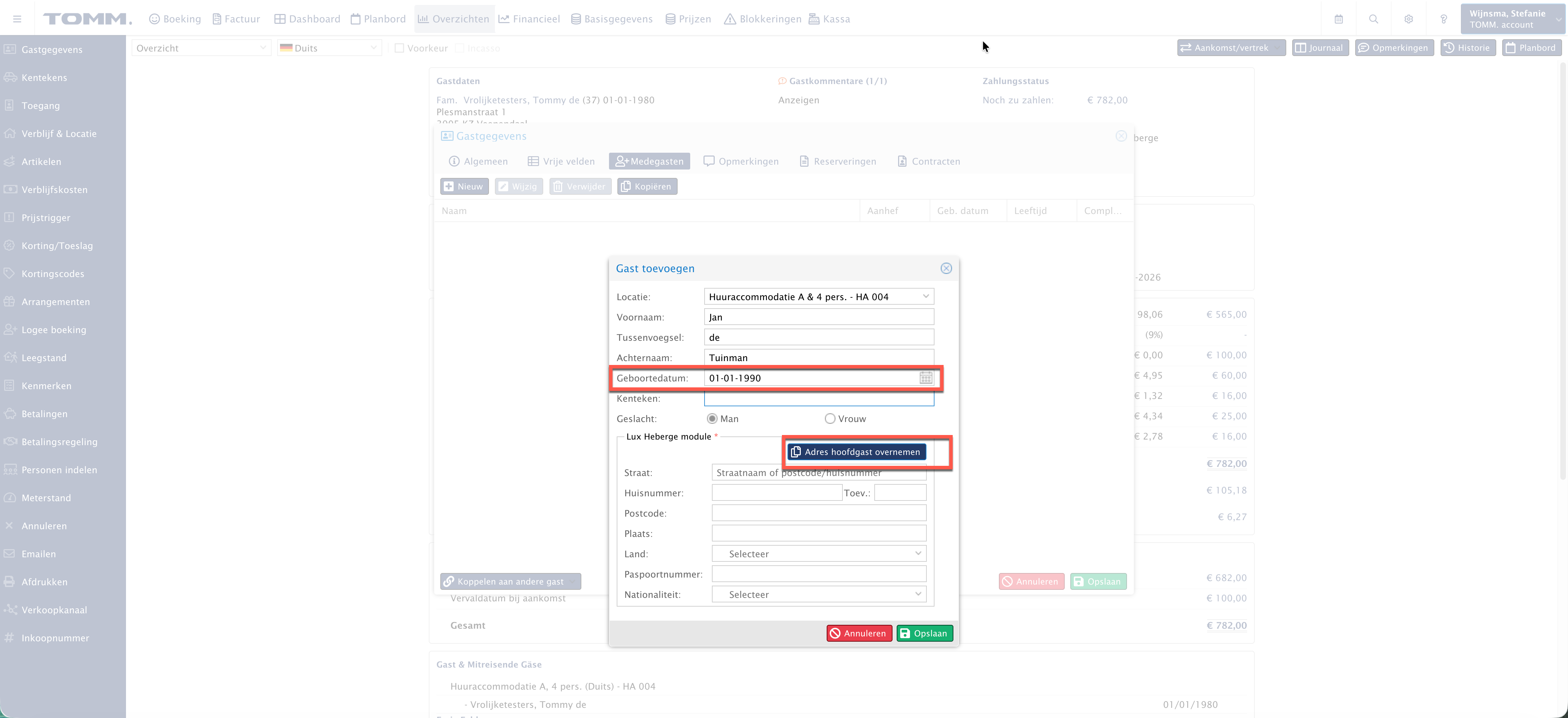Click the Paspoortnummer input field
Viewport: 1568px width, 718px height.
(819, 574)
